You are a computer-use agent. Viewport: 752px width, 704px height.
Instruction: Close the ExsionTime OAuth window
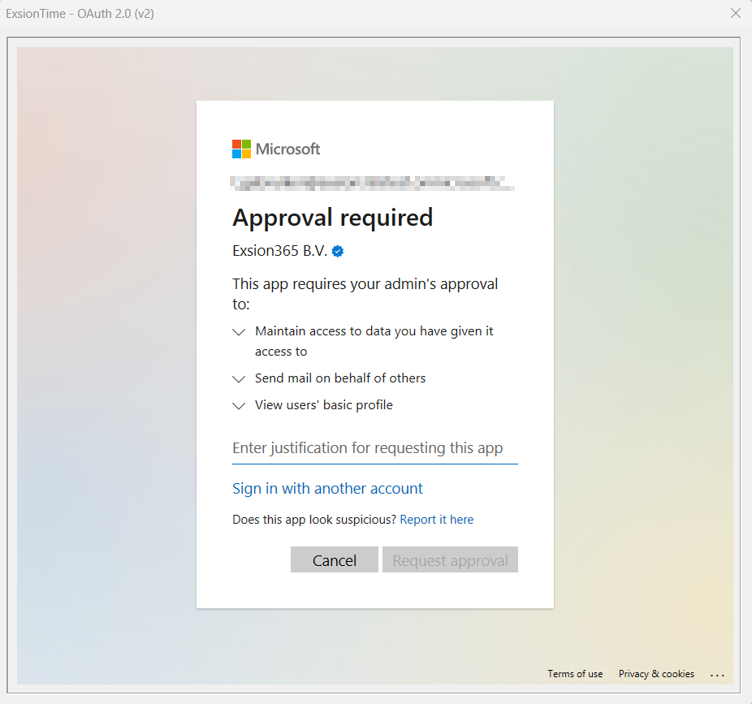pyautogui.click(x=736, y=14)
